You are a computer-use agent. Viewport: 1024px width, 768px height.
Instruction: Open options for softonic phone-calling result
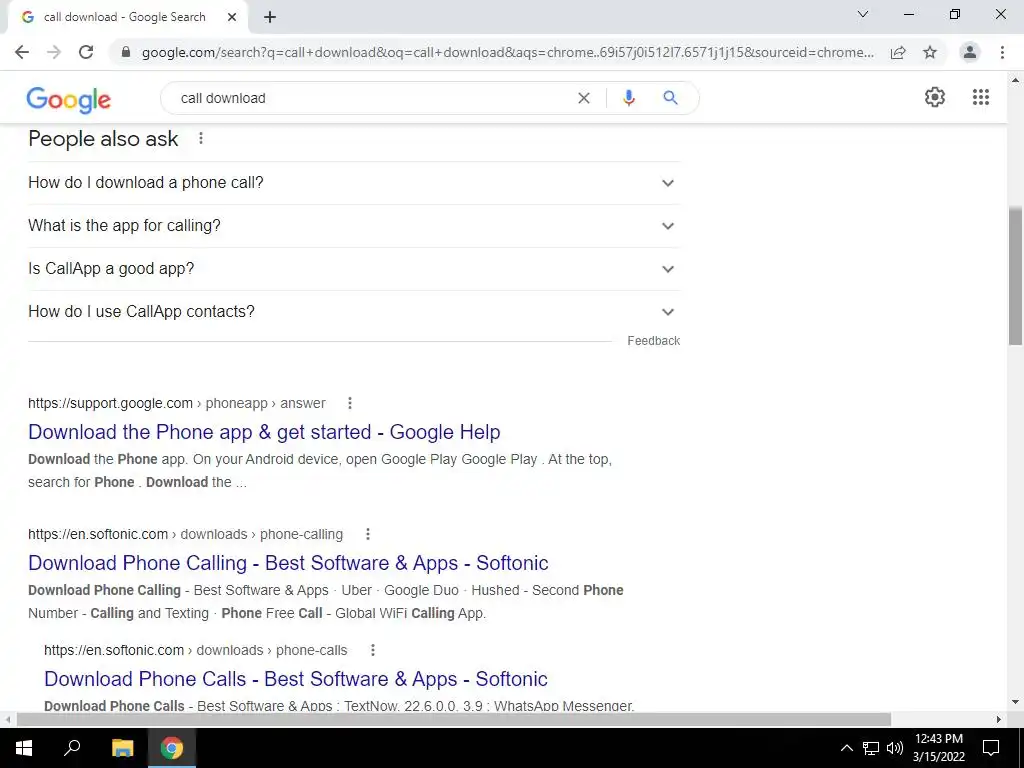[x=368, y=534]
